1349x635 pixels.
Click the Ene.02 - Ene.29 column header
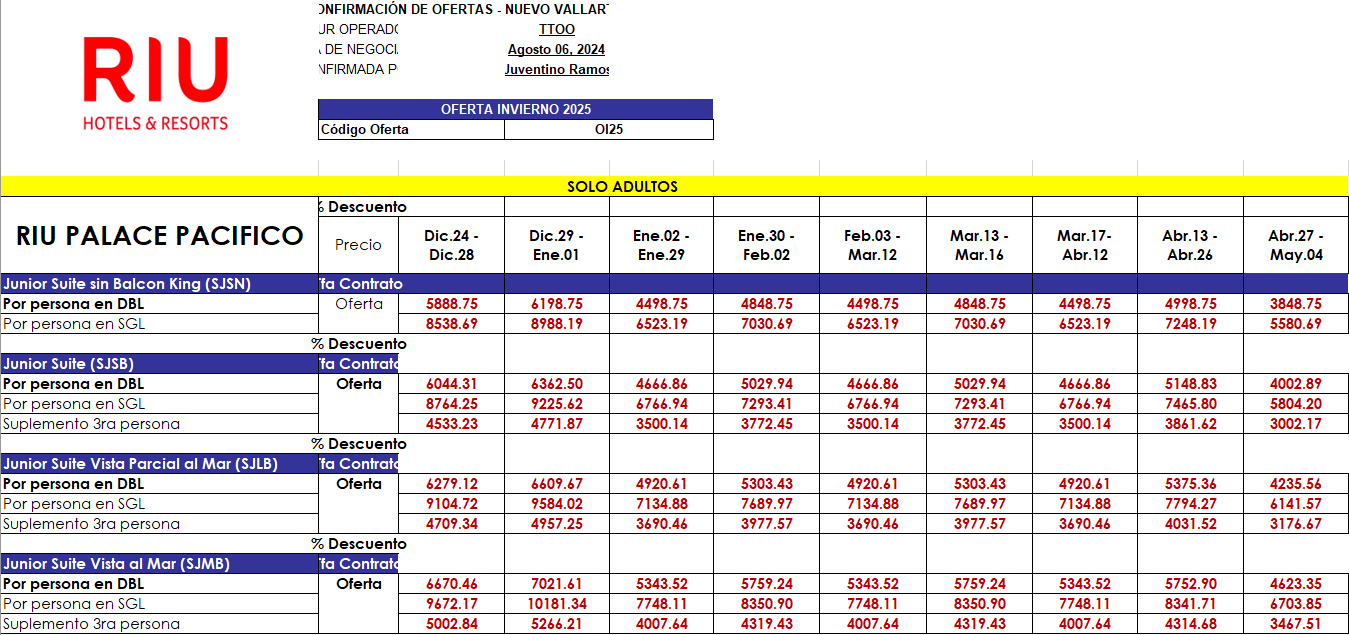(x=661, y=245)
